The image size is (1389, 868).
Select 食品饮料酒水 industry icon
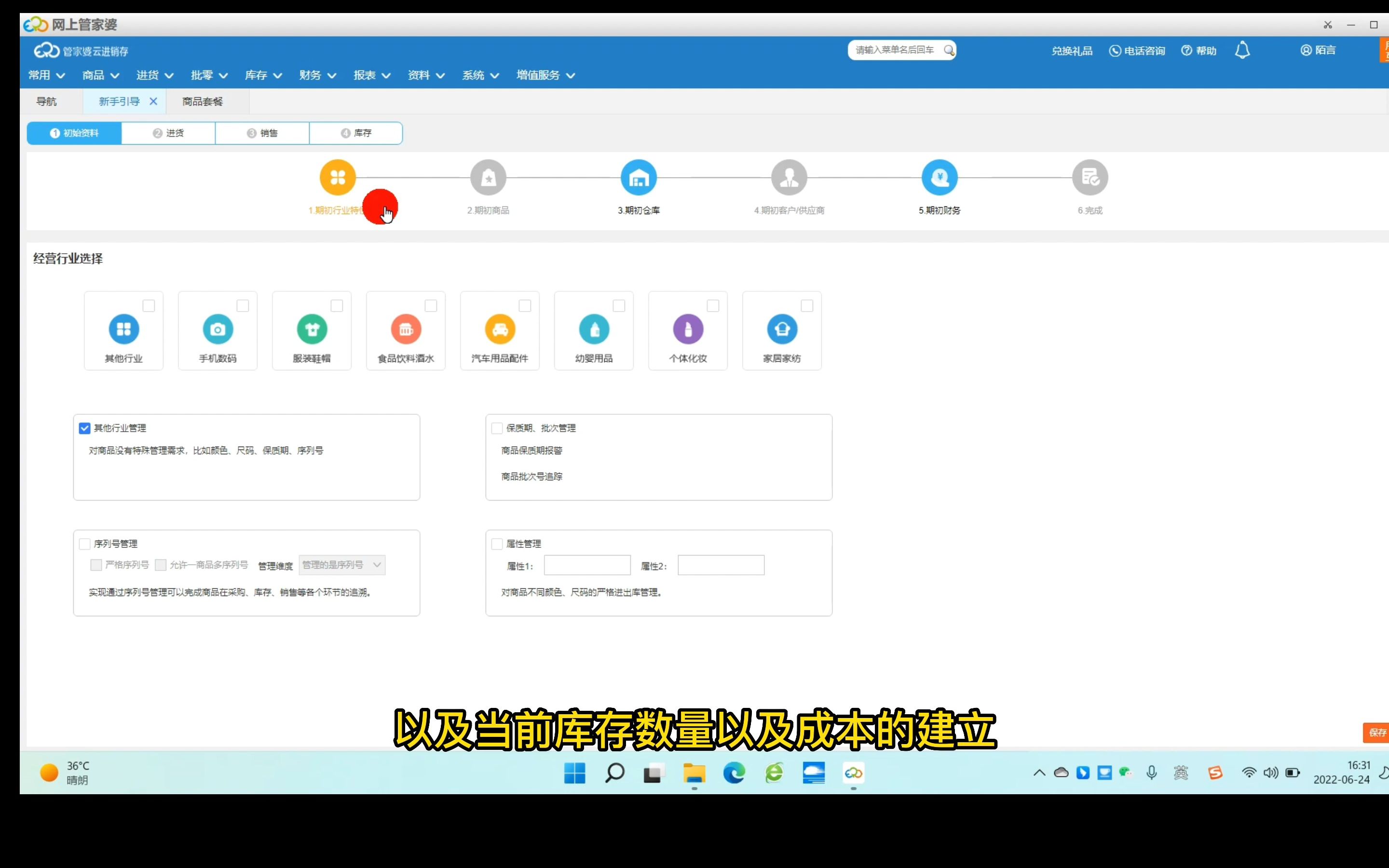coord(405,329)
